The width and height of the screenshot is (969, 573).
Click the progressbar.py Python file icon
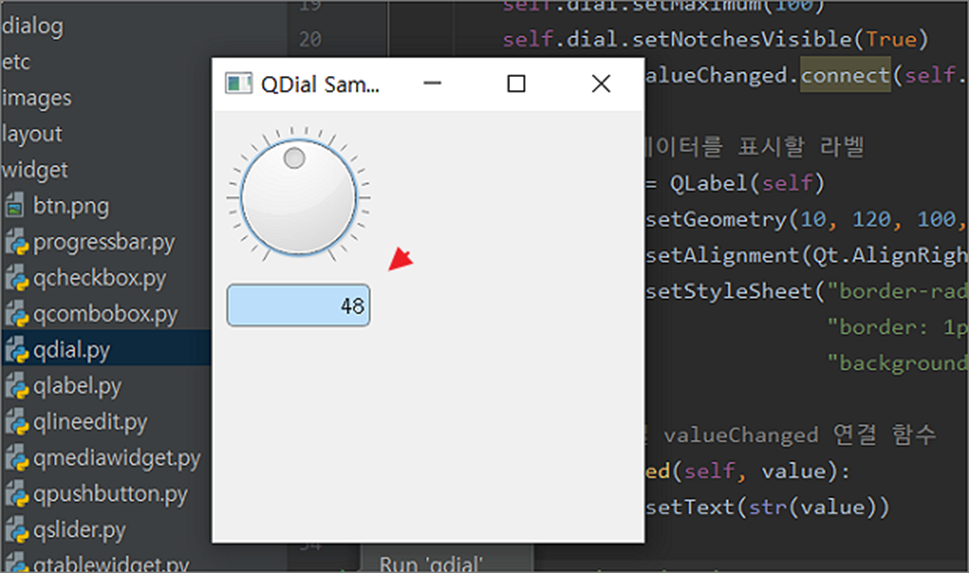17,242
